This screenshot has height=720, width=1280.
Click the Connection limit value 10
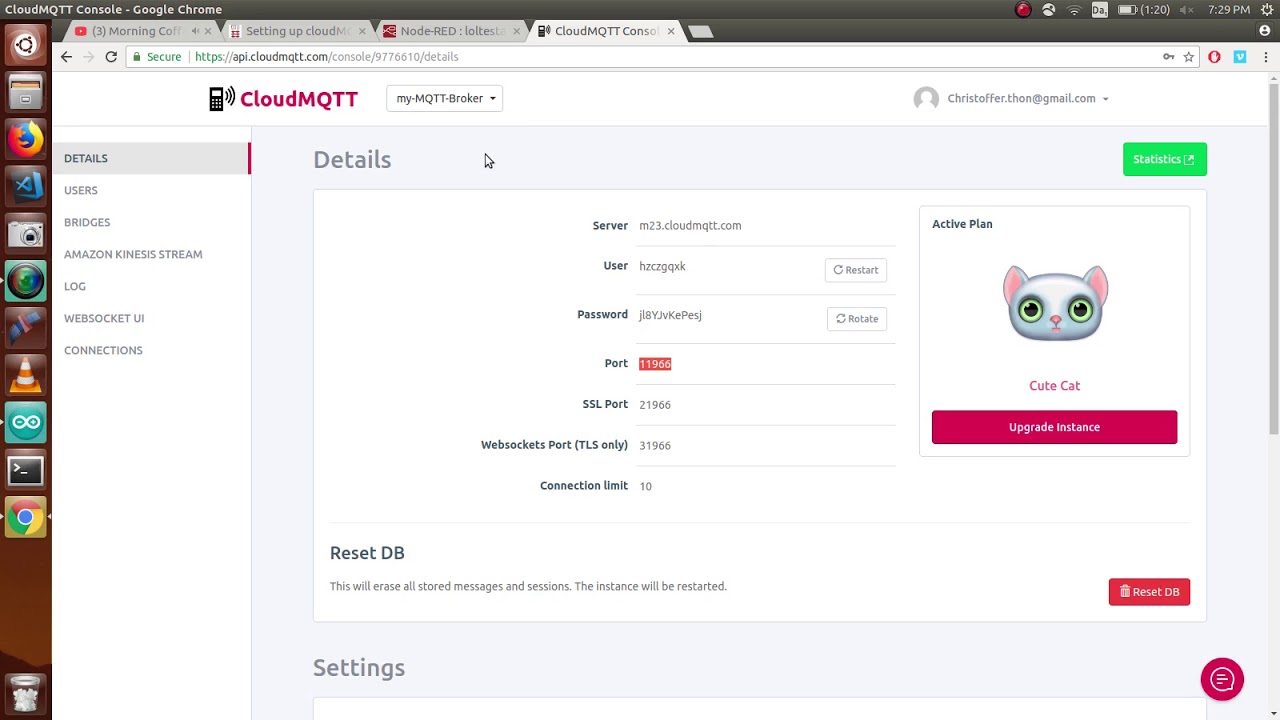pos(645,486)
